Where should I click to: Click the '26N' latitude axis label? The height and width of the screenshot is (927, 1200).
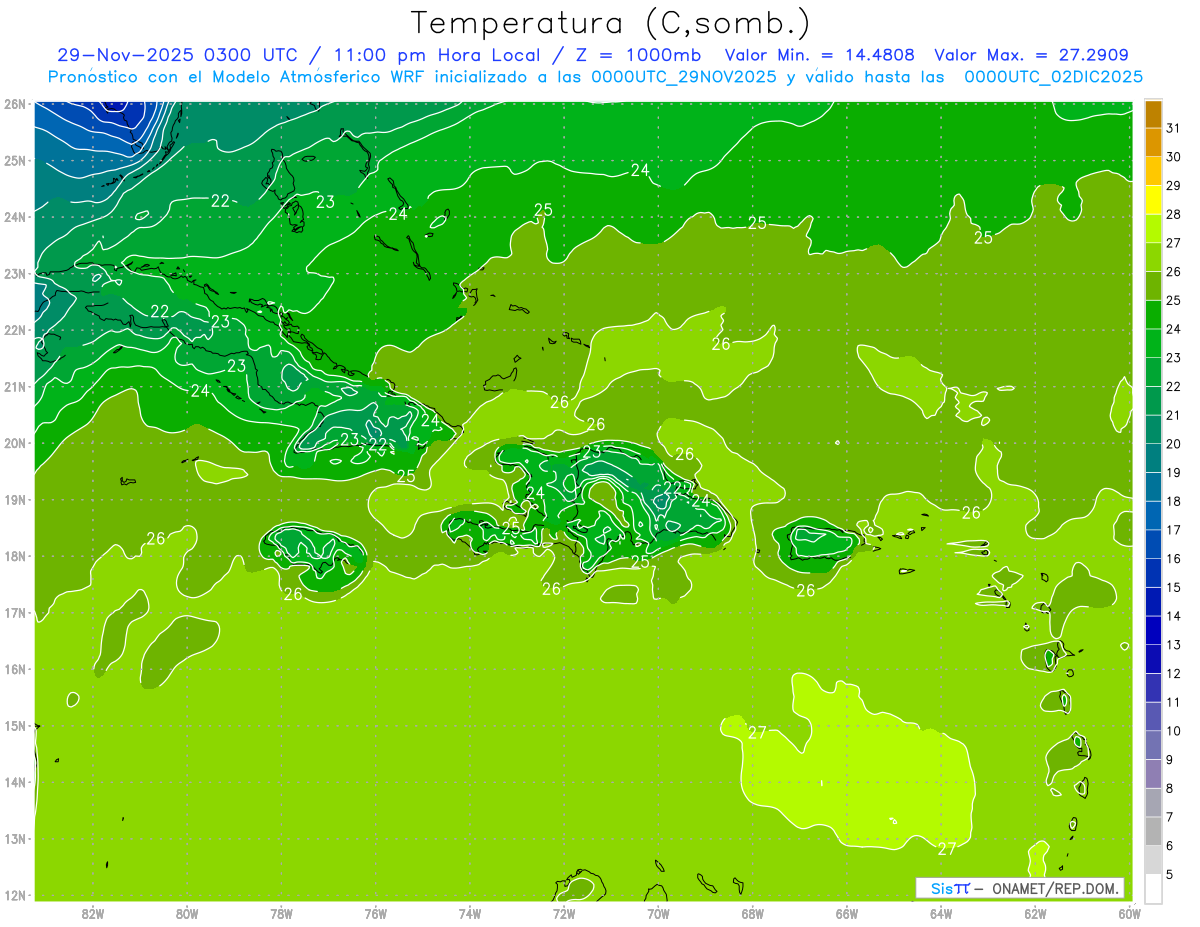pyautogui.click(x=15, y=104)
